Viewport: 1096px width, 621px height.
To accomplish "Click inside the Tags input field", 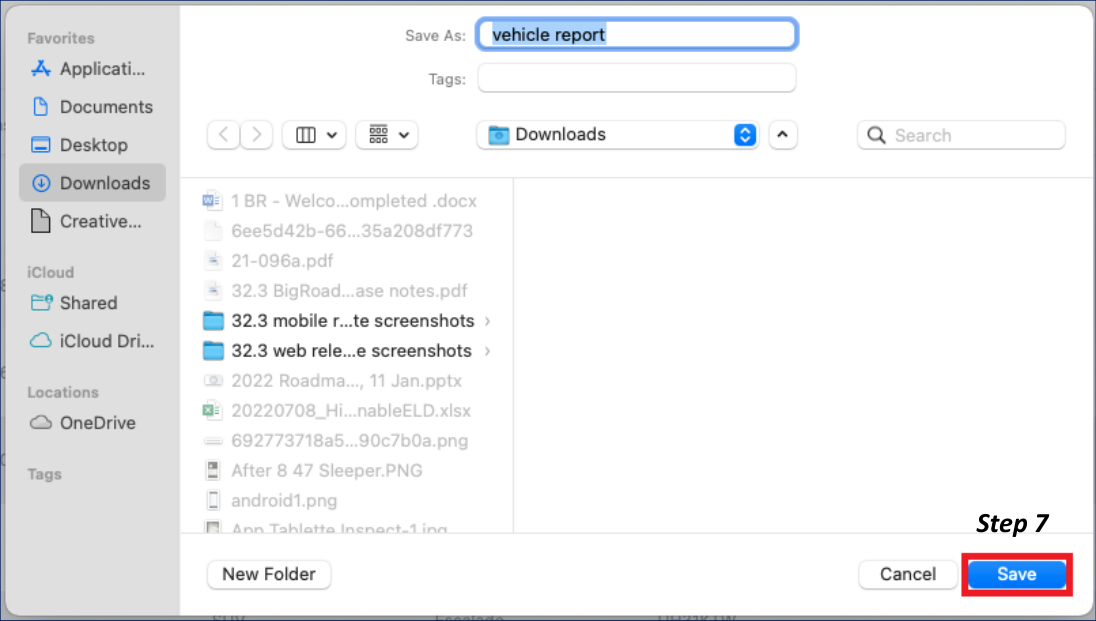I will 637,78.
